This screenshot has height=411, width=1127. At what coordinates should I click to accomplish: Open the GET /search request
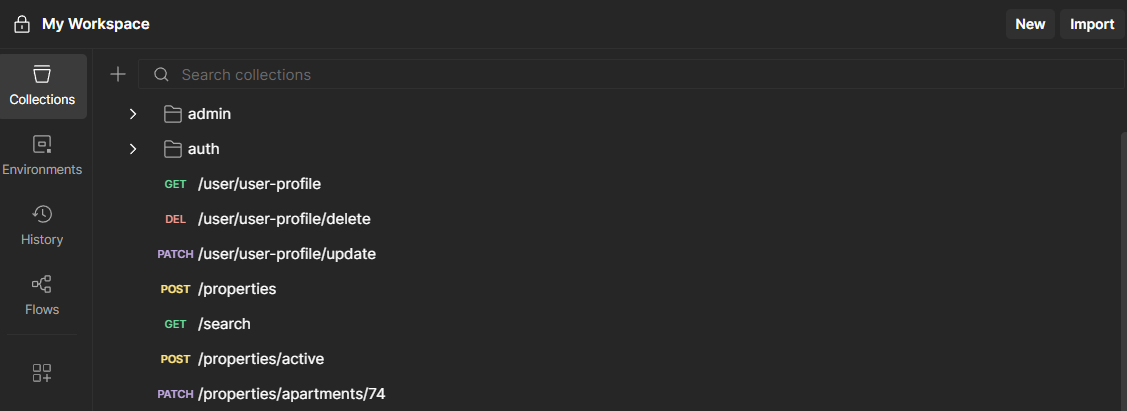pyautogui.click(x=224, y=324)
